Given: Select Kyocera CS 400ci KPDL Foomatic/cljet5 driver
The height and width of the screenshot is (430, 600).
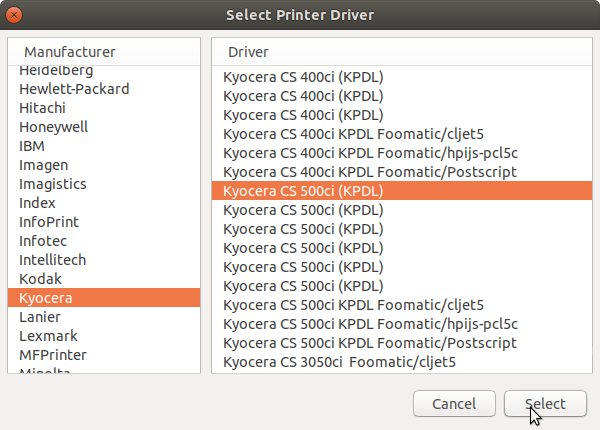Looking at the screenshot, I should (x=402, y=134).
